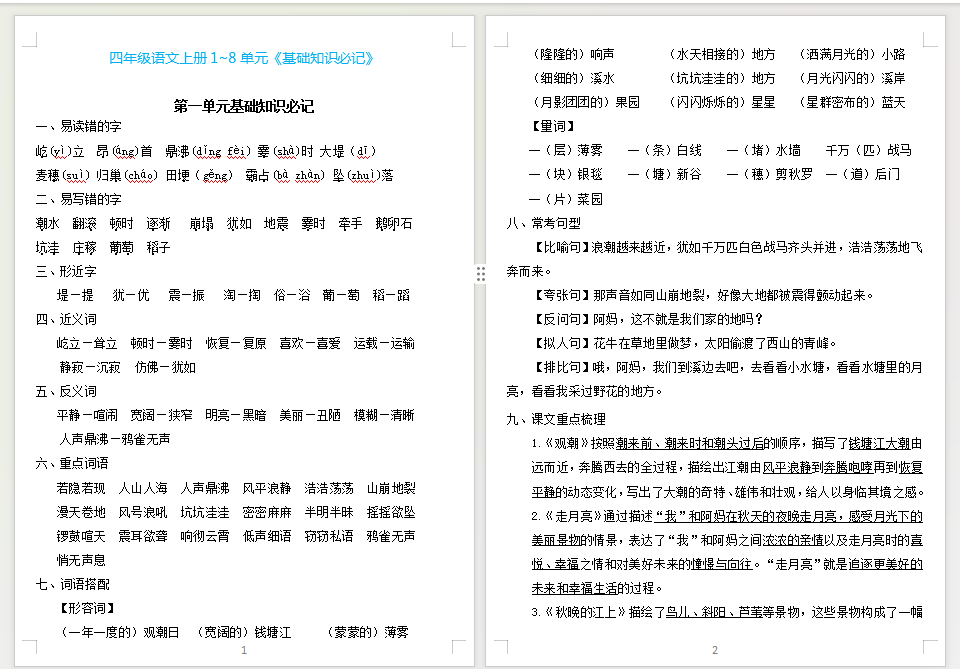
Task: Click the heading 九、课文重点梳理
Action: 556,419
